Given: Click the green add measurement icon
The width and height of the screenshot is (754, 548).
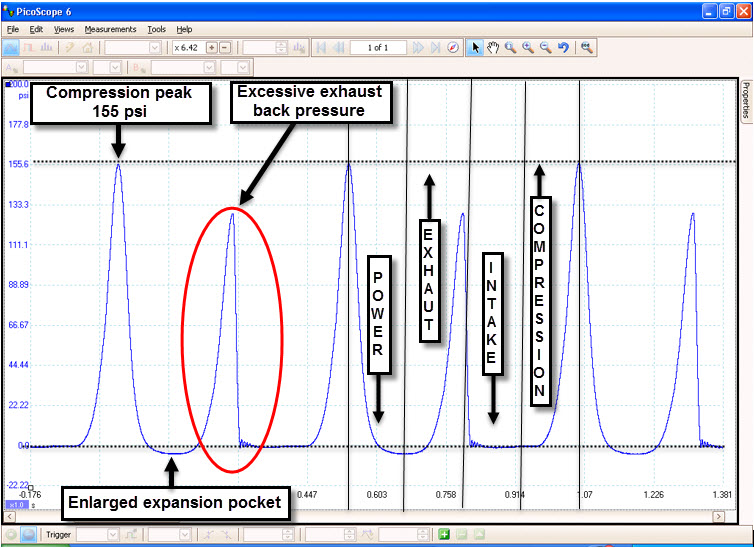Looking at the screenshot, I should point(444,535).
